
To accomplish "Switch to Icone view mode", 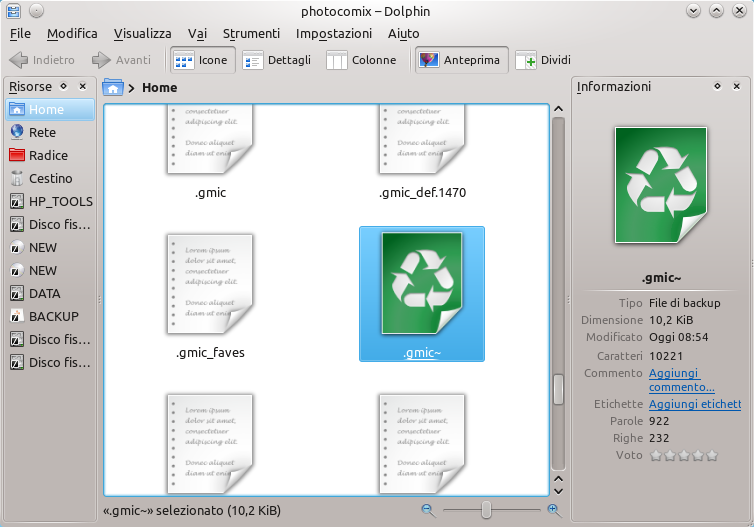I will (202, 60).
